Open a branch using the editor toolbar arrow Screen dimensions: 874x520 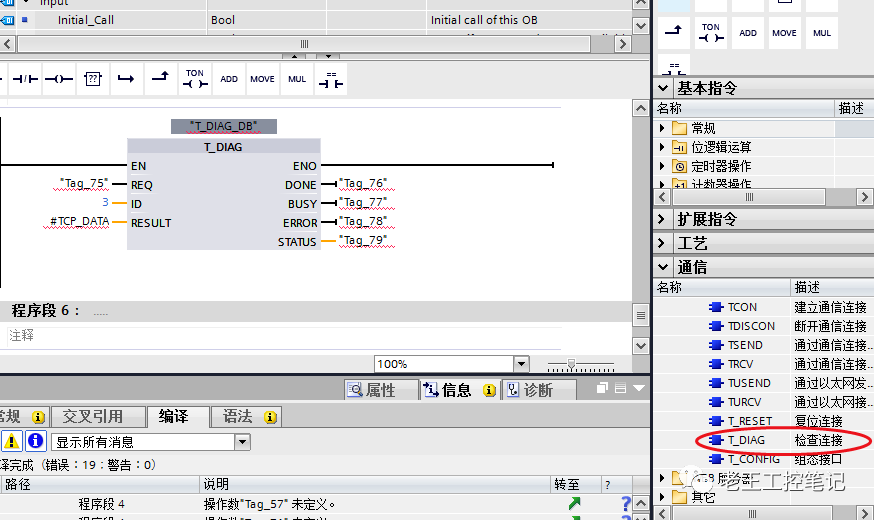click(126, 79)
